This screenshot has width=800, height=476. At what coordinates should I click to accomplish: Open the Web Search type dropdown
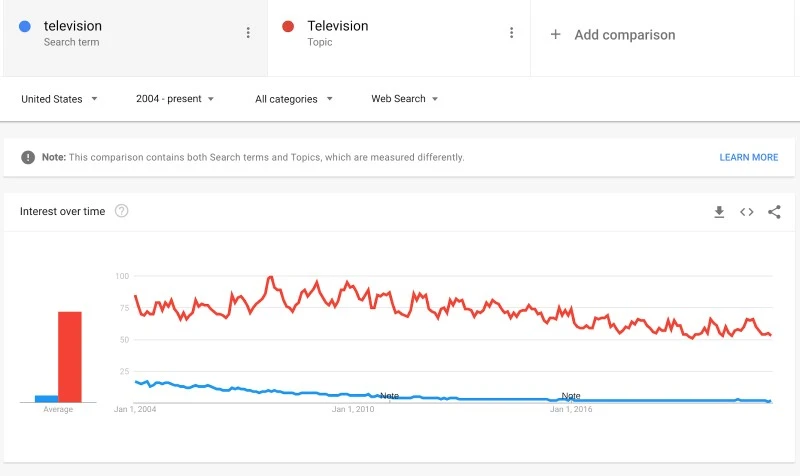[x=405, y=99]
